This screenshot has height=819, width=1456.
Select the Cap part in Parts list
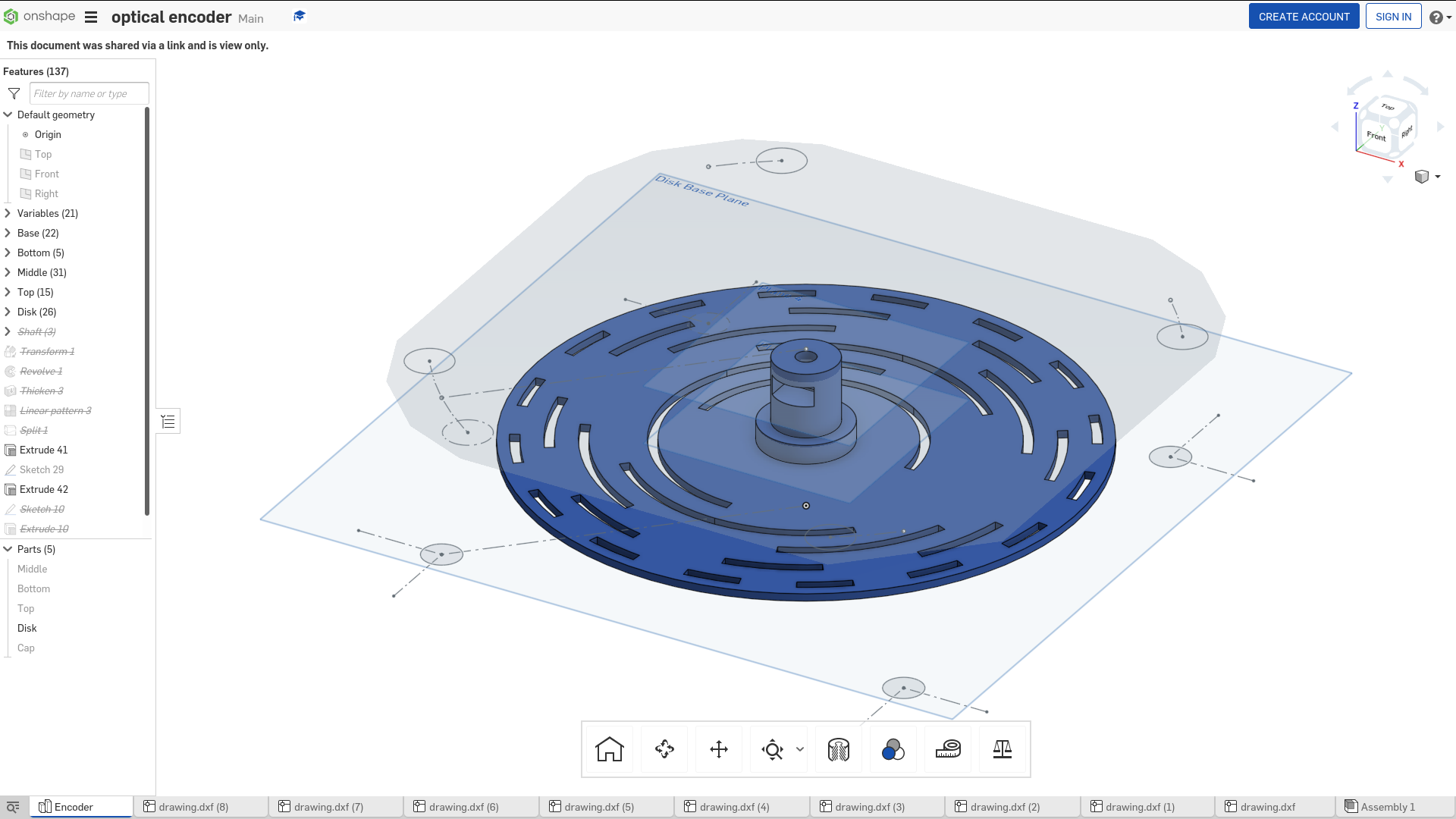click(26, 648)
